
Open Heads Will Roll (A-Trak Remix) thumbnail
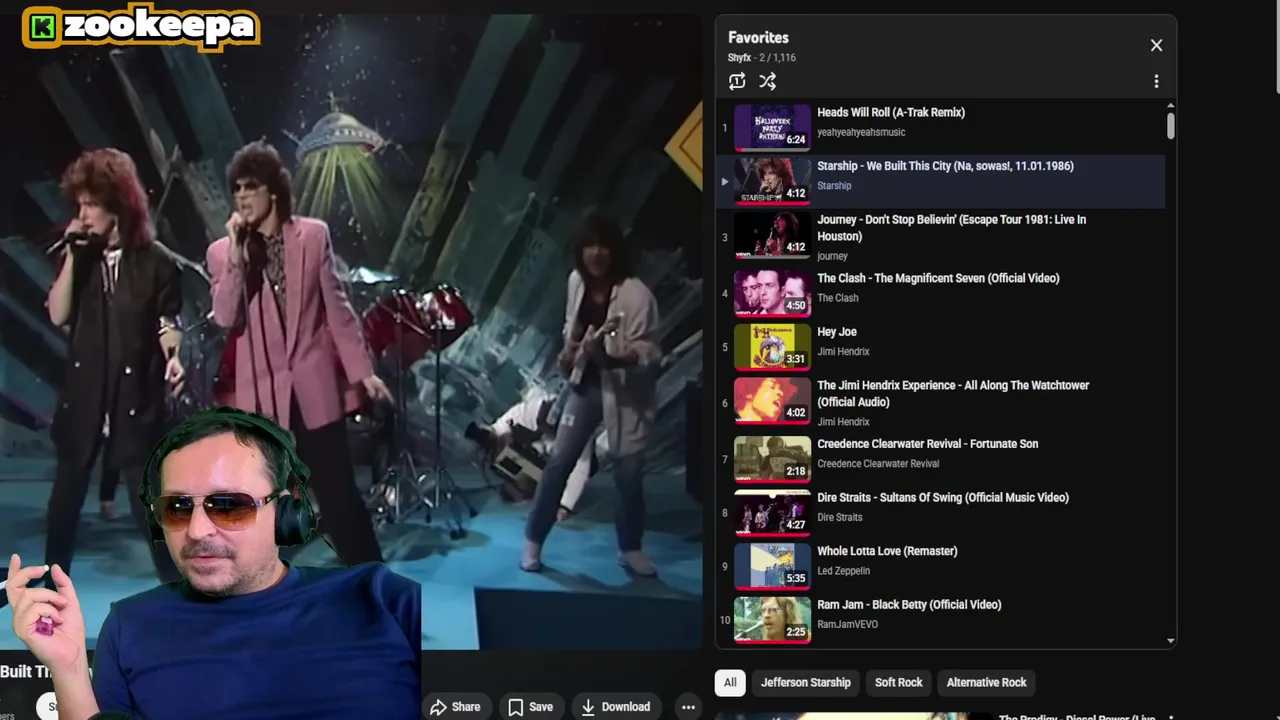(773, 127)
